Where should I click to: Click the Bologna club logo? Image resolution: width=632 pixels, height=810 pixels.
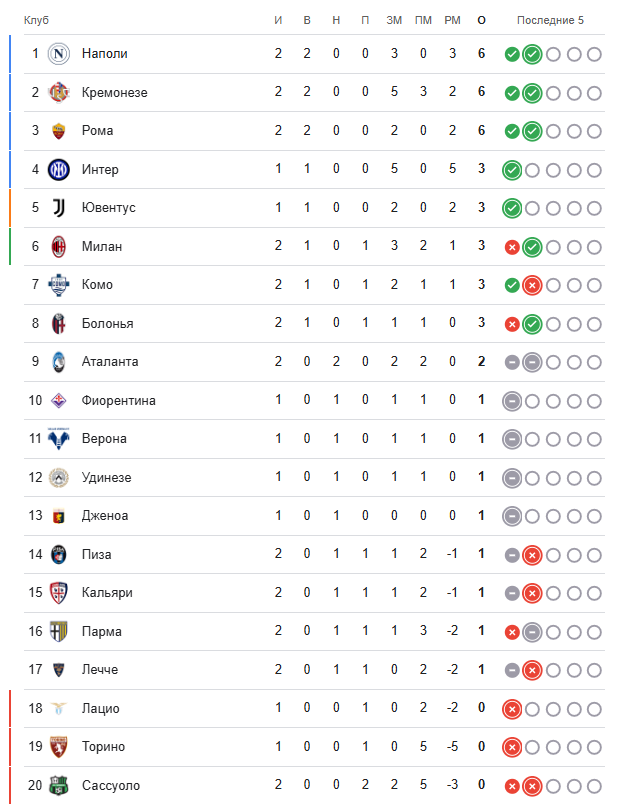click(x=61, y=324)
